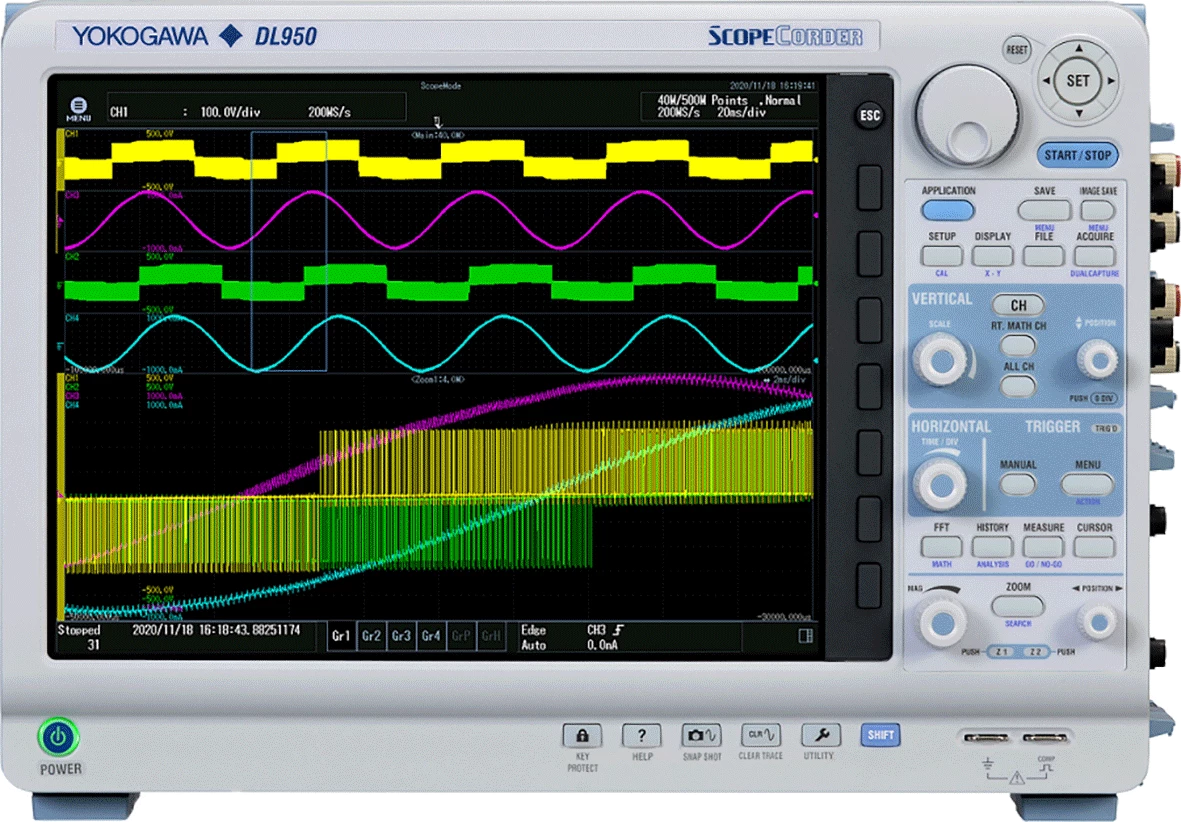Push the soft key directly below ESC
The width and height of the screenshot is (1181, 822).
click(x=870, y=188)
